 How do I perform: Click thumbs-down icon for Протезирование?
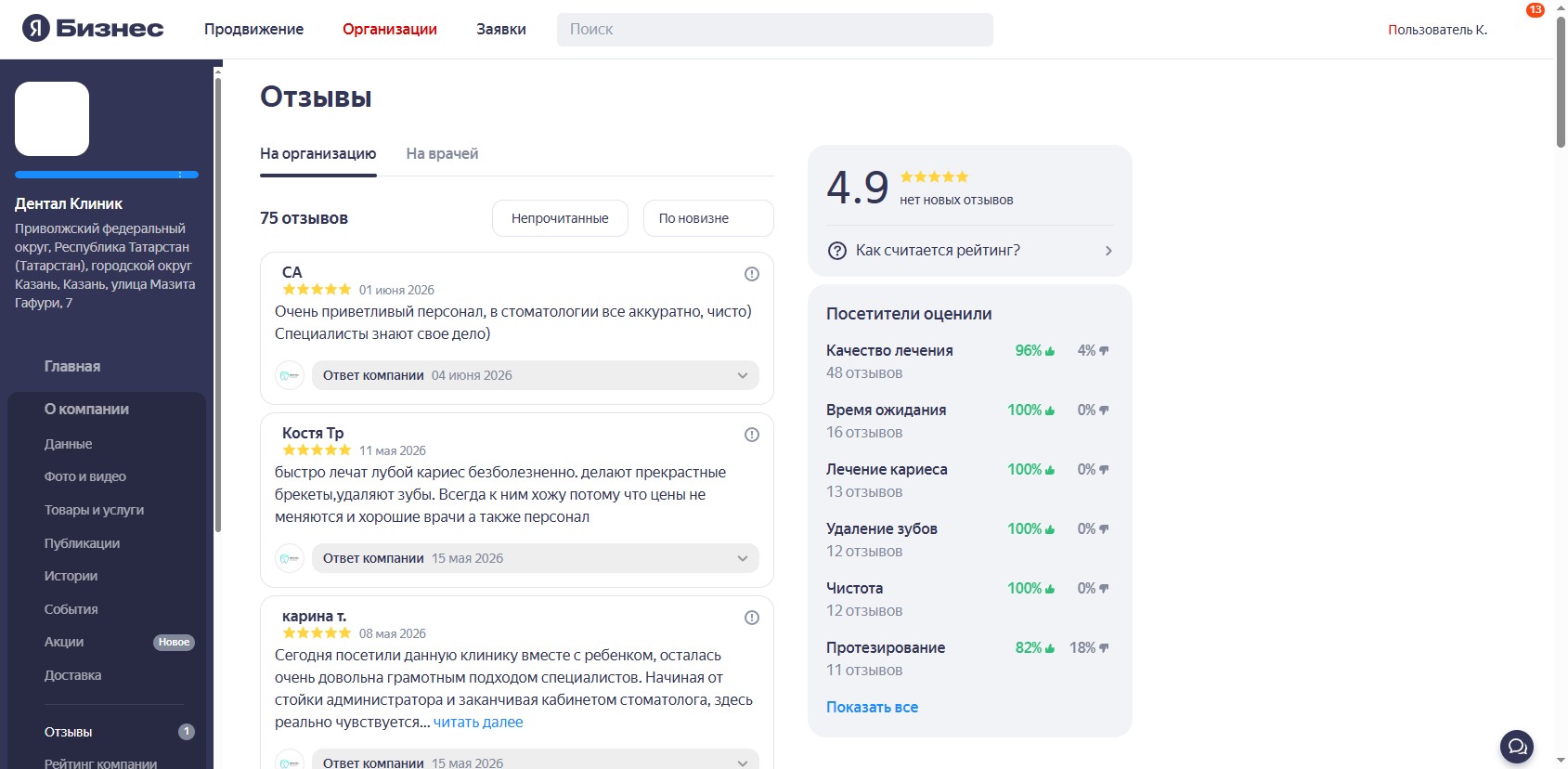click(1104, 648)
